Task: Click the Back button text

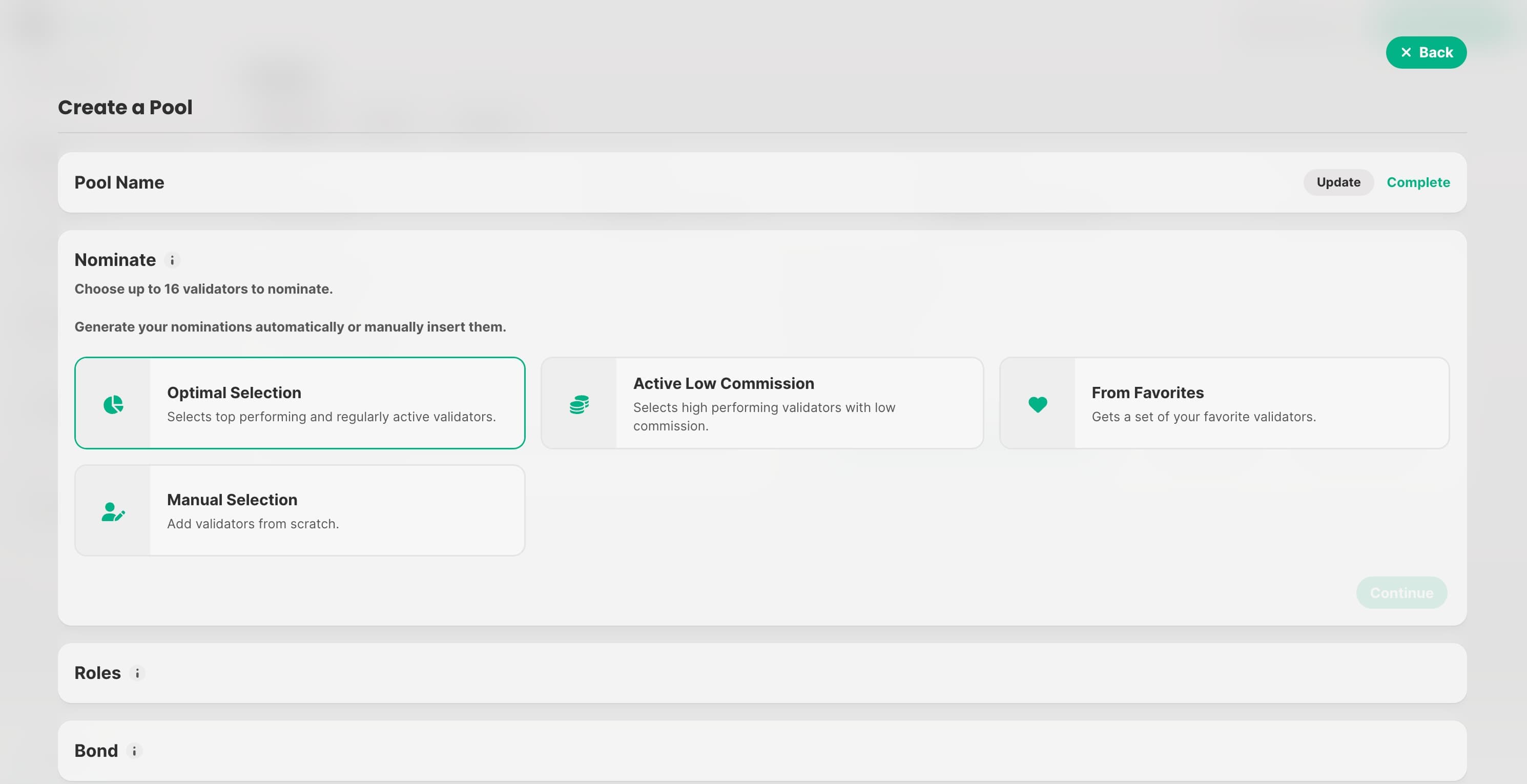Action: coord(1436,53)
